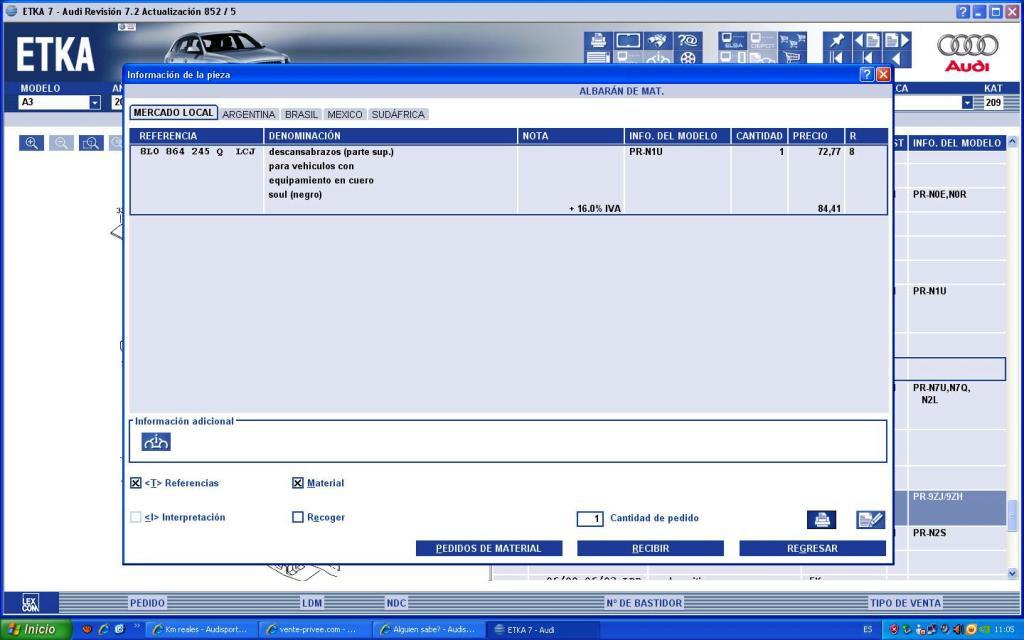Open the ?@ help contact icon
Screen dimensions: 1024x640
point(688,40)
